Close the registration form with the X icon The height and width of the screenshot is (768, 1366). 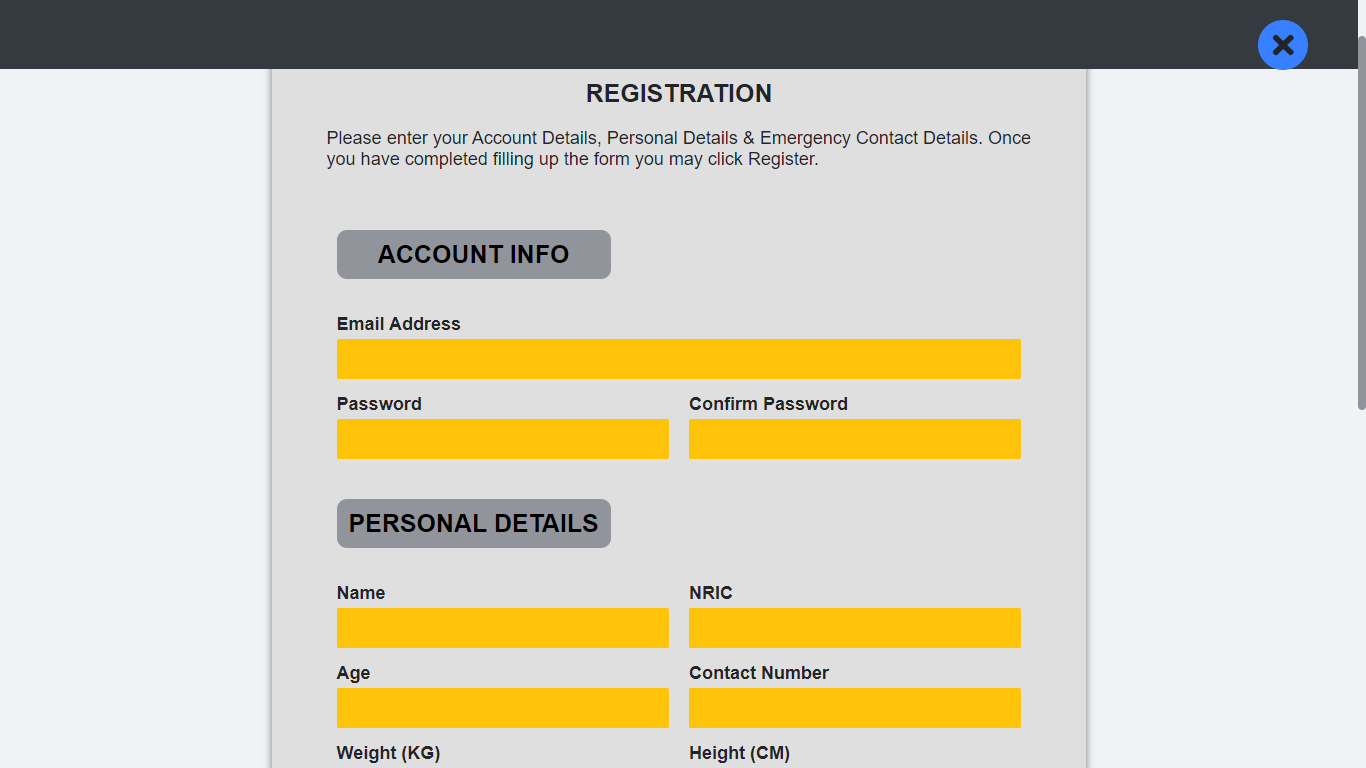click(x=1282, y=45)
